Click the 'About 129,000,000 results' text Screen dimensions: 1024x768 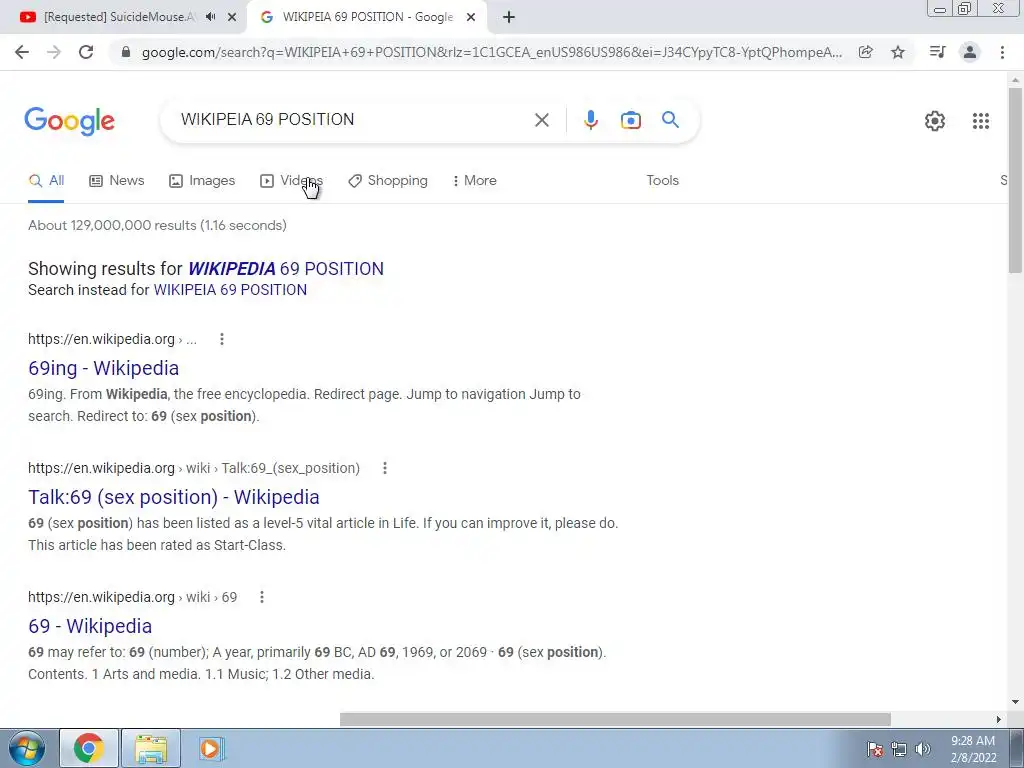(157, 225)
